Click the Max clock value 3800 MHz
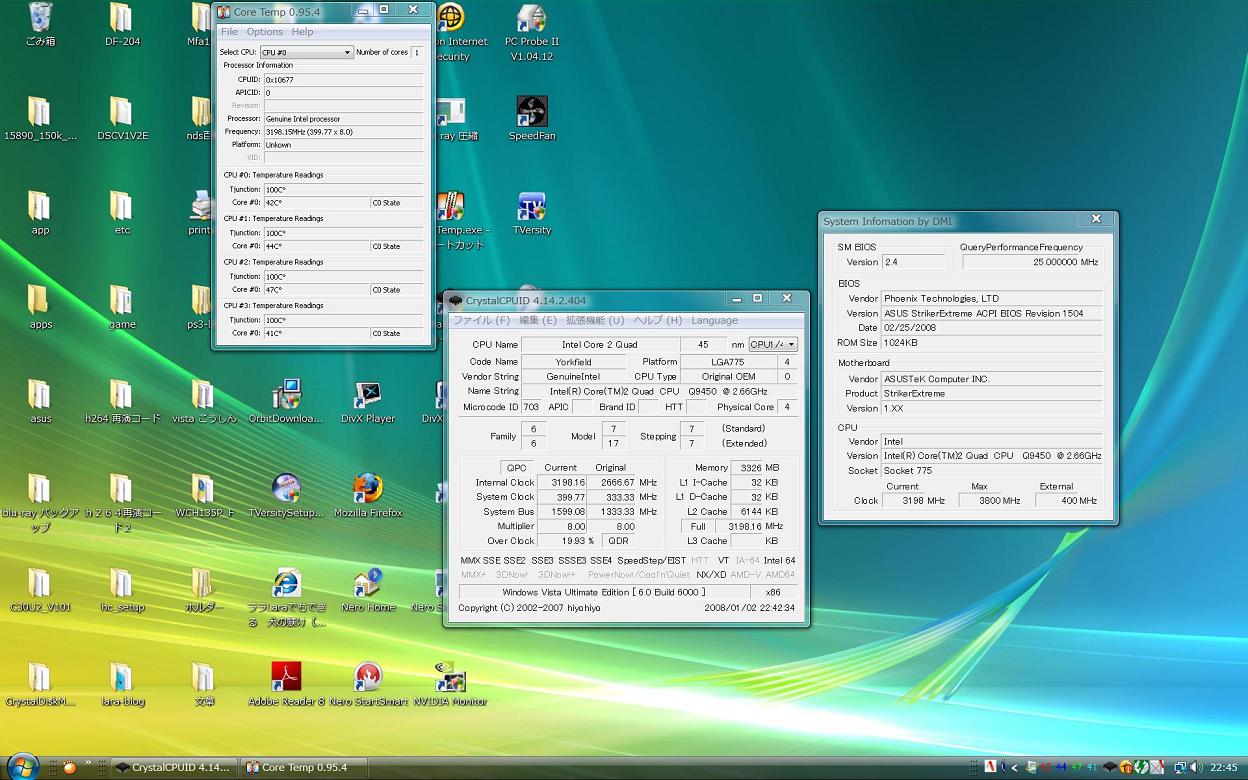 (991, 500)
